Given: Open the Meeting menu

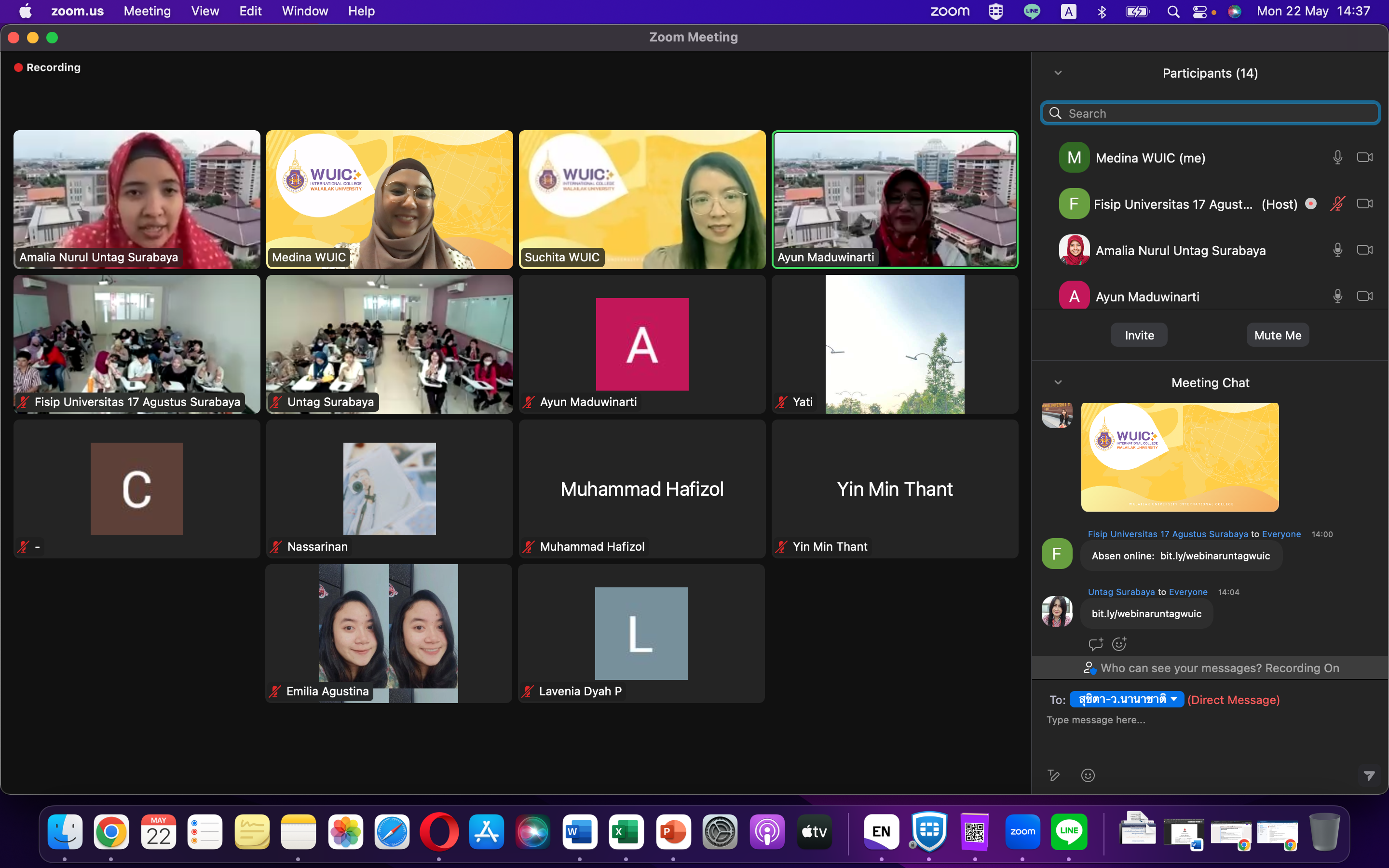Looking at the screenshot, I should tap(147, 11).
